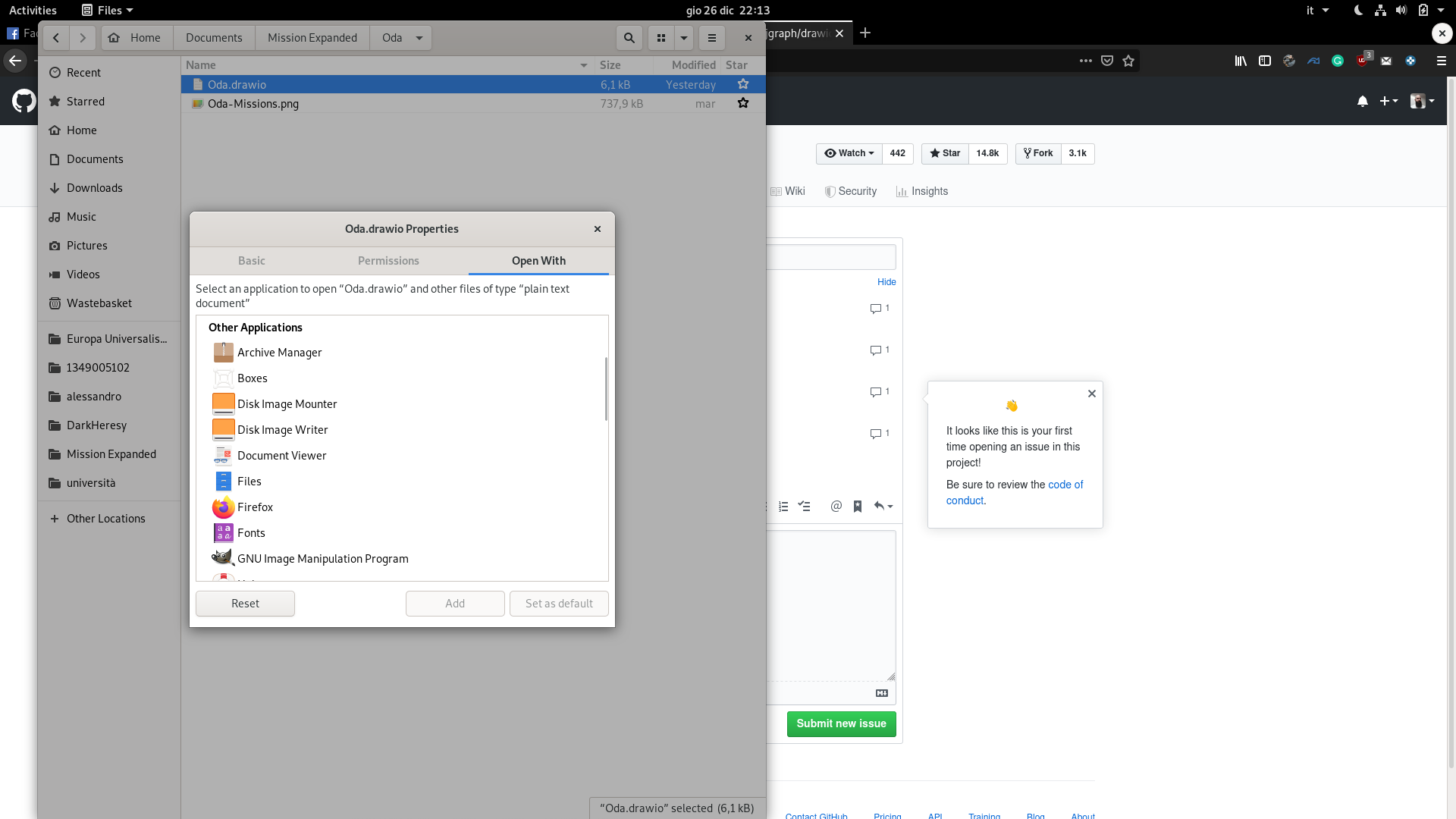Select Archive Manager in the applications list
1456x819 pixels.
[x=279, y=352]
